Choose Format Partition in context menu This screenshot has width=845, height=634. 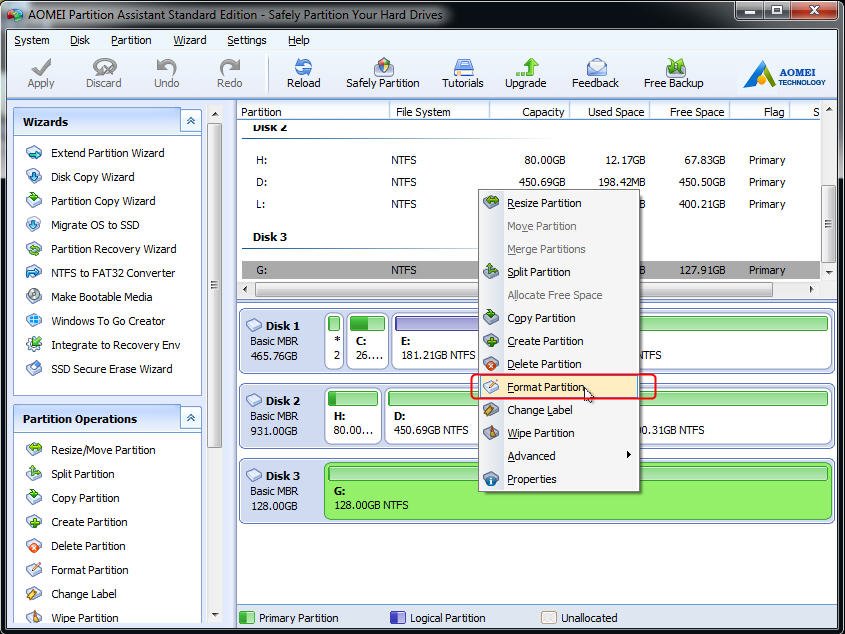click(558, 387)
